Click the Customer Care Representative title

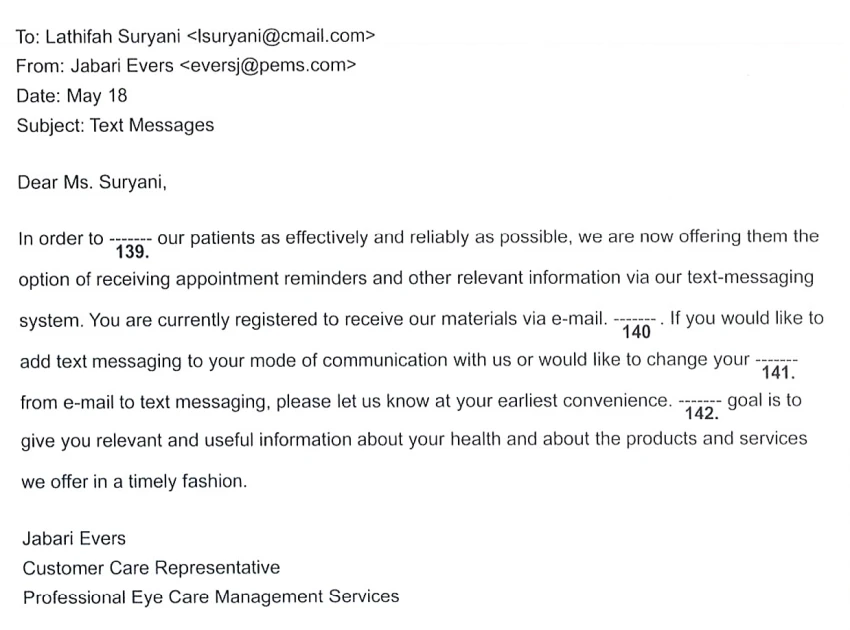(151, 568)
